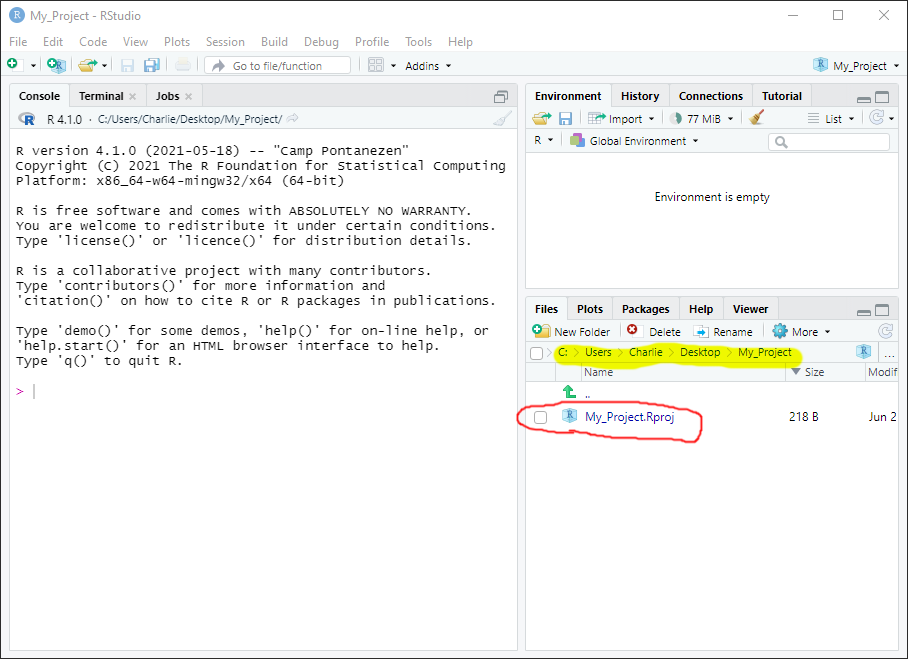Expand the Global Environment dropdown
908x659 pixels.
click(x=634, y=141)
